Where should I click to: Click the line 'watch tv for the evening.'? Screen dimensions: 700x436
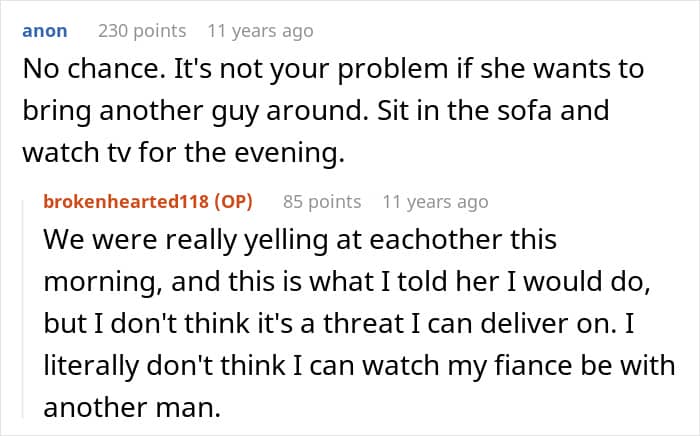(183, 153)
